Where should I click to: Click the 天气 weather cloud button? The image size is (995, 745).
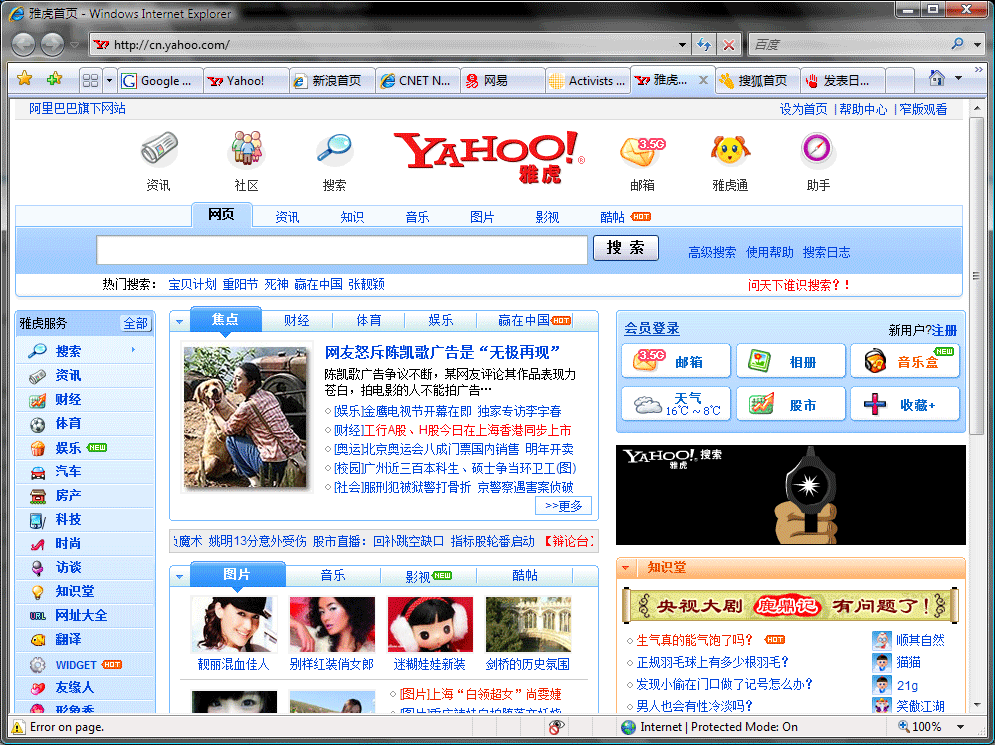[676, 404]
